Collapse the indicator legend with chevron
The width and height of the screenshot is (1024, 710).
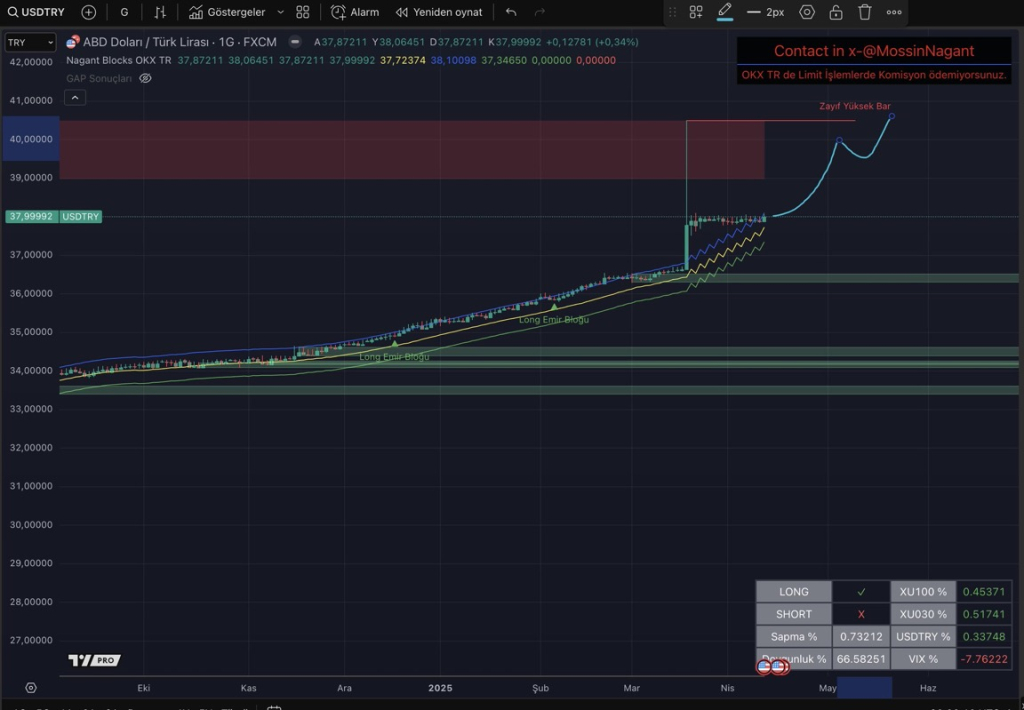pyautogui.click(x=75, y=98)
